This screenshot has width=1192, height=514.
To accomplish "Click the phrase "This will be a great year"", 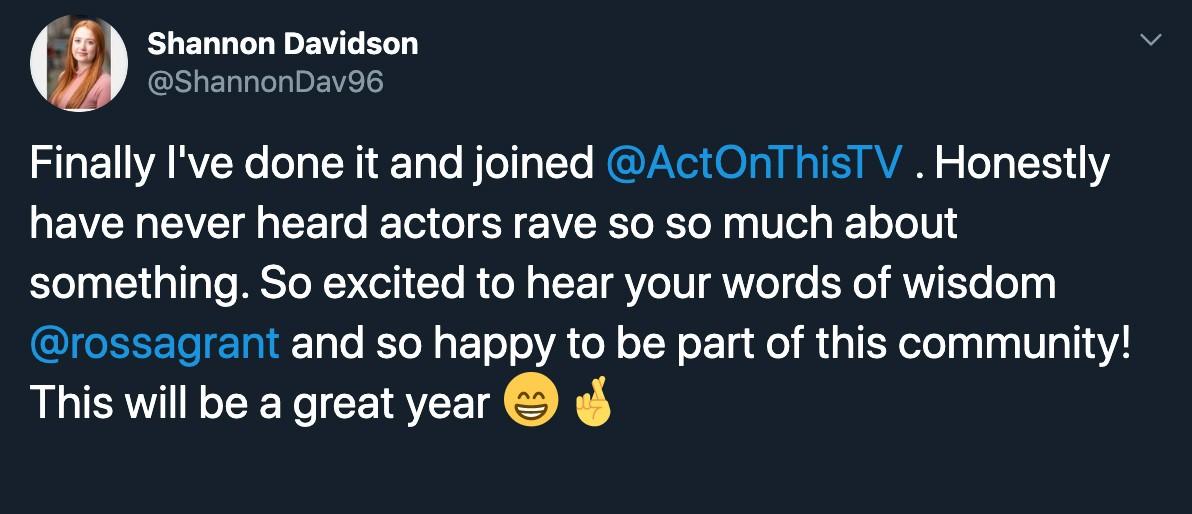I will tap(260, 404).
